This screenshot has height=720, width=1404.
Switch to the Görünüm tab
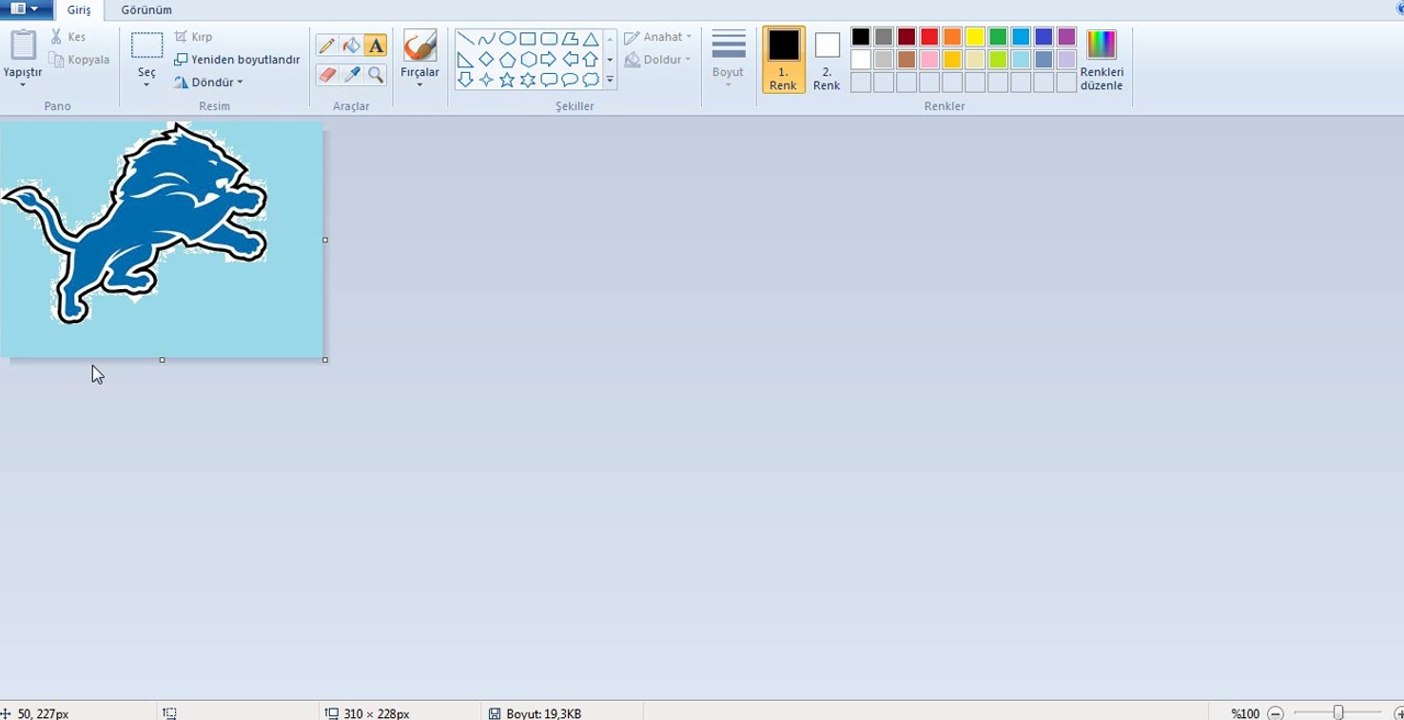click(x=146, y=10)
